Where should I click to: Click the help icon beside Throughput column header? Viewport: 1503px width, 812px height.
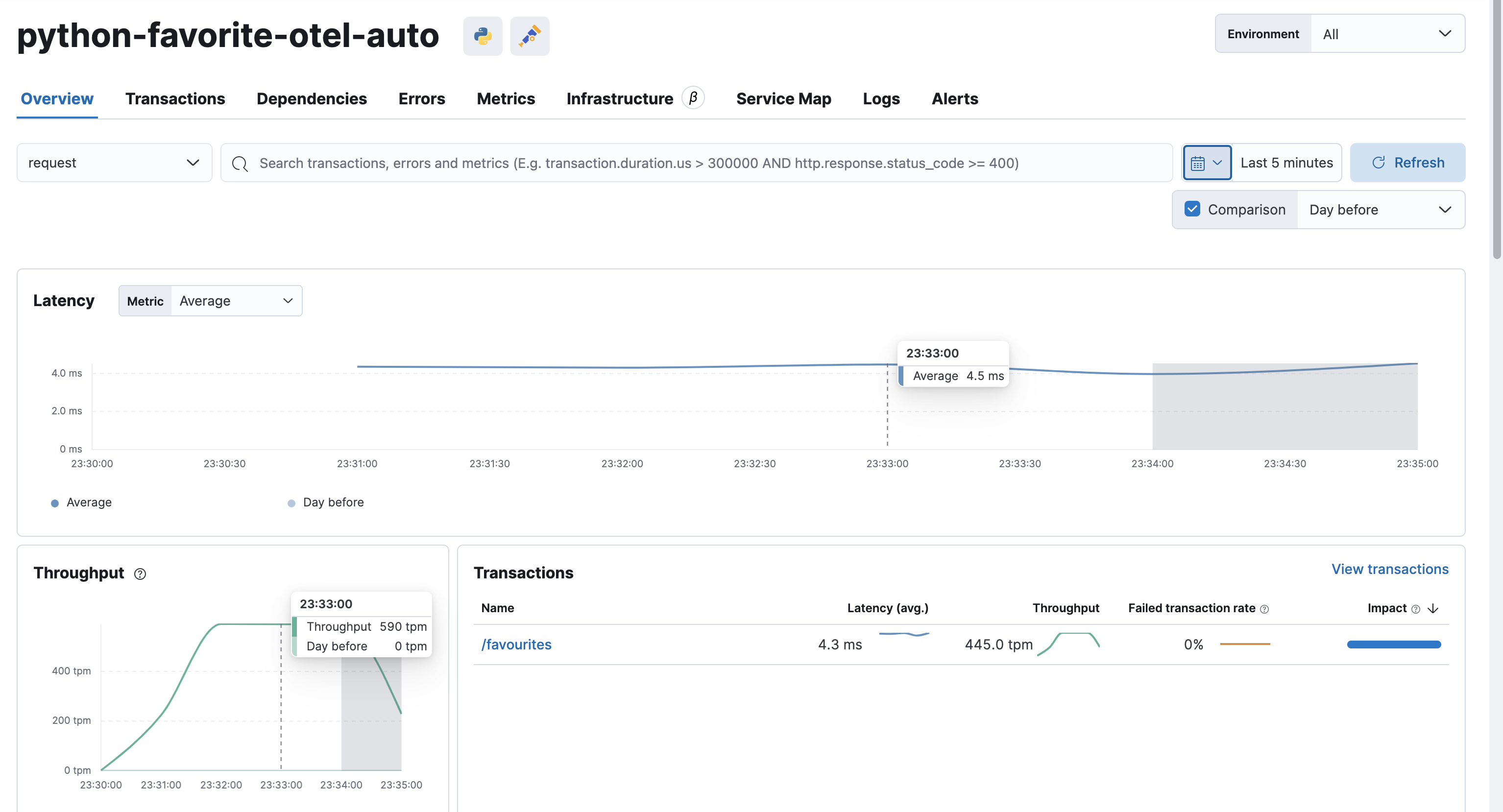140,574
